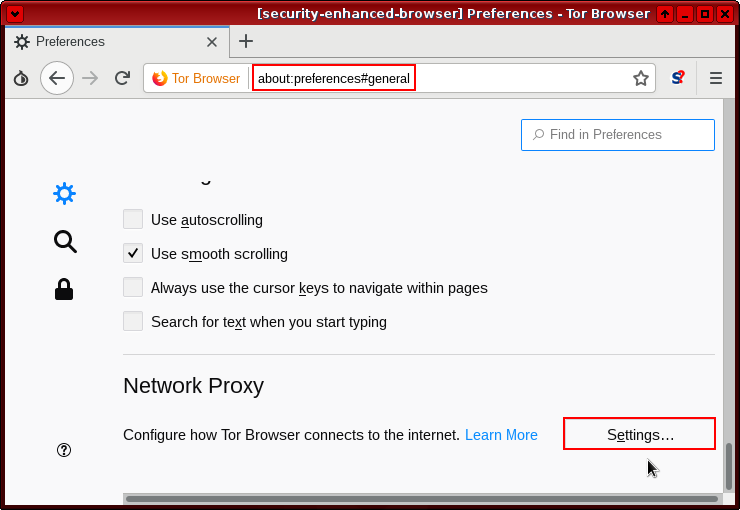
Task: Follow the Learn More link
Action: tap(501, 435)
